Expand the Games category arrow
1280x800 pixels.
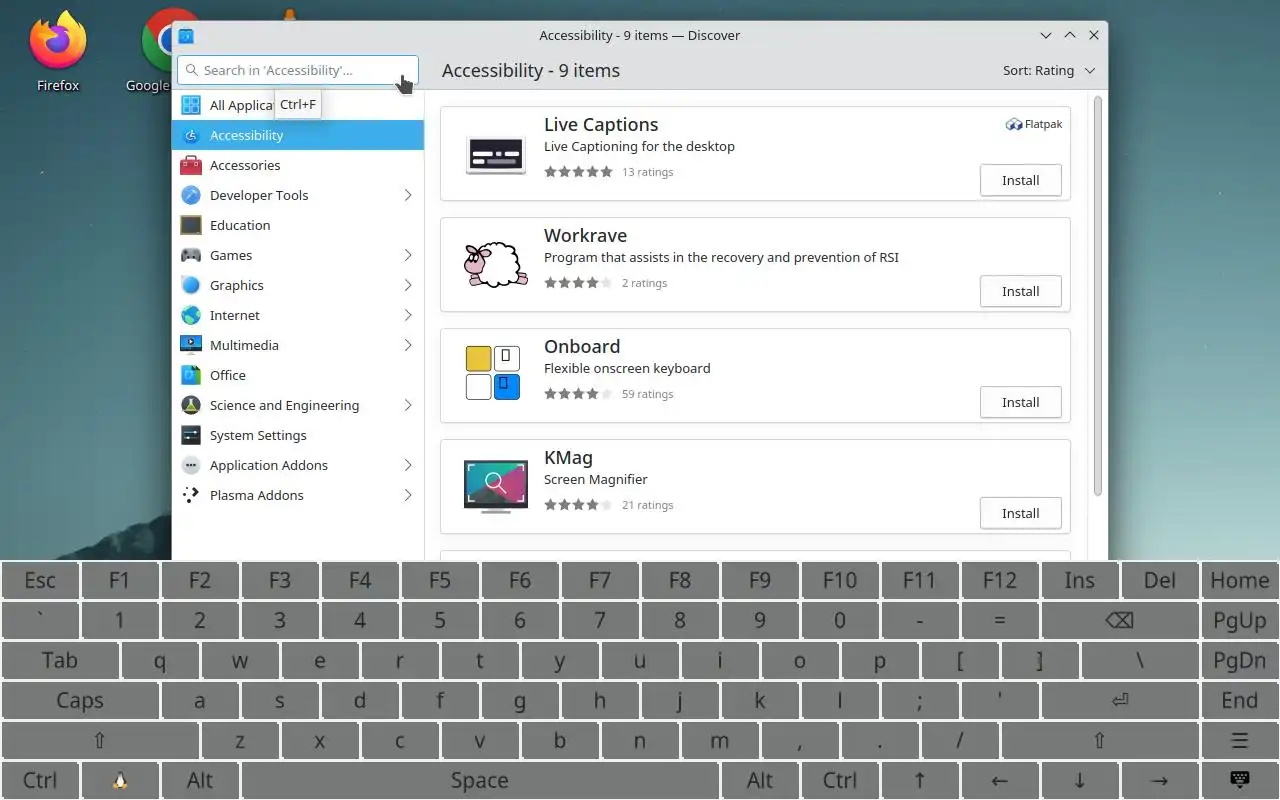(408, 255)
